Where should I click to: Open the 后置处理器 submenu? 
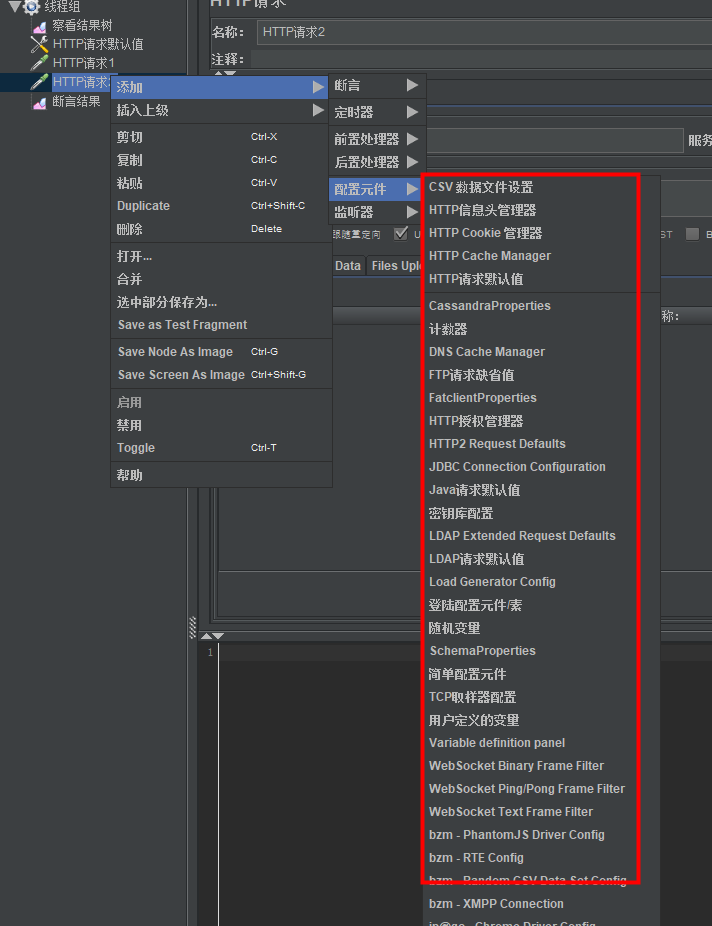coord(377,162)
